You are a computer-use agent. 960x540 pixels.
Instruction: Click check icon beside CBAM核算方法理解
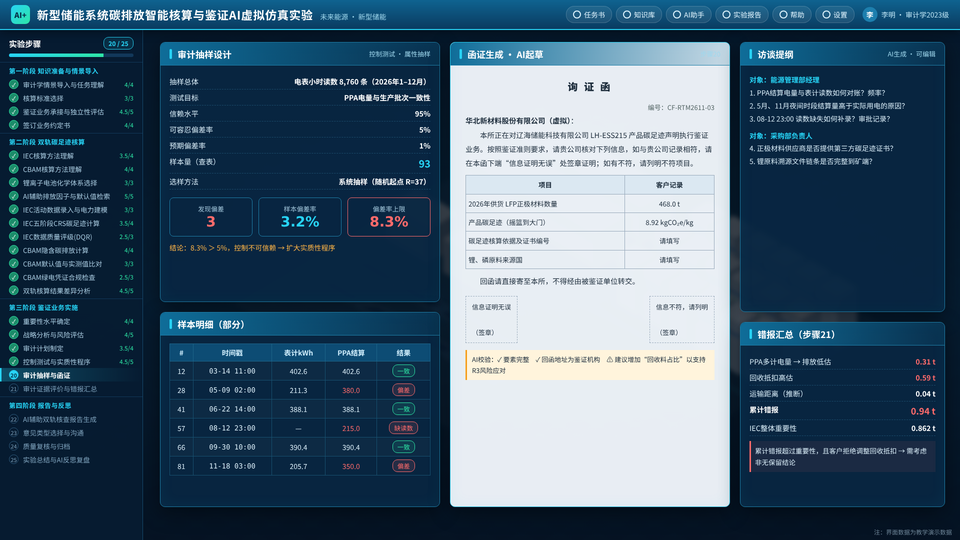(x=13, y=169)
